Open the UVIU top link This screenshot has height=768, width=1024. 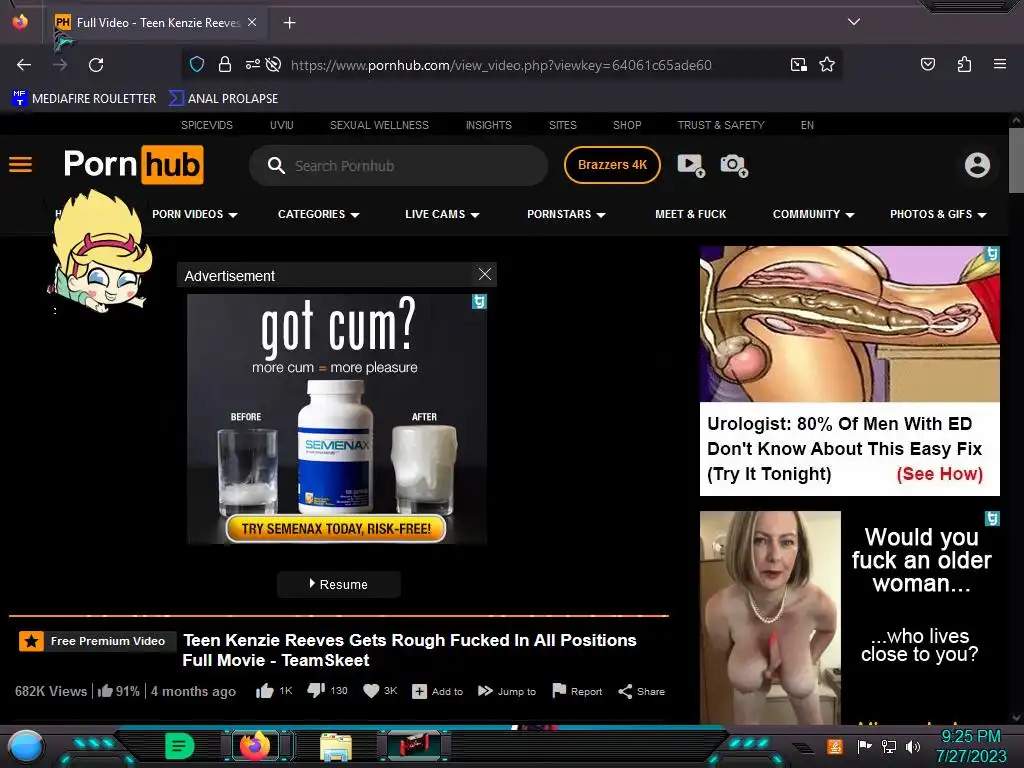pyautogui.click(x=281, y=125)
